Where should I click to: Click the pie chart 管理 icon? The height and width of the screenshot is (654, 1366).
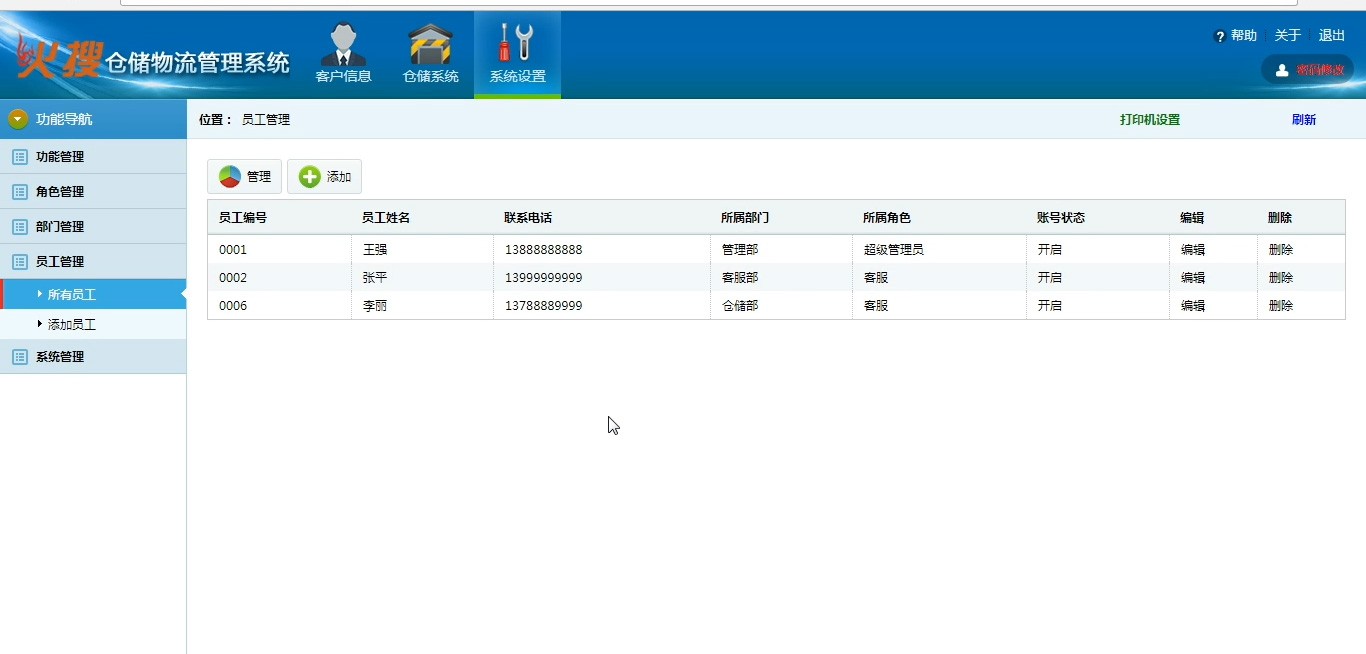click(230, 177)
